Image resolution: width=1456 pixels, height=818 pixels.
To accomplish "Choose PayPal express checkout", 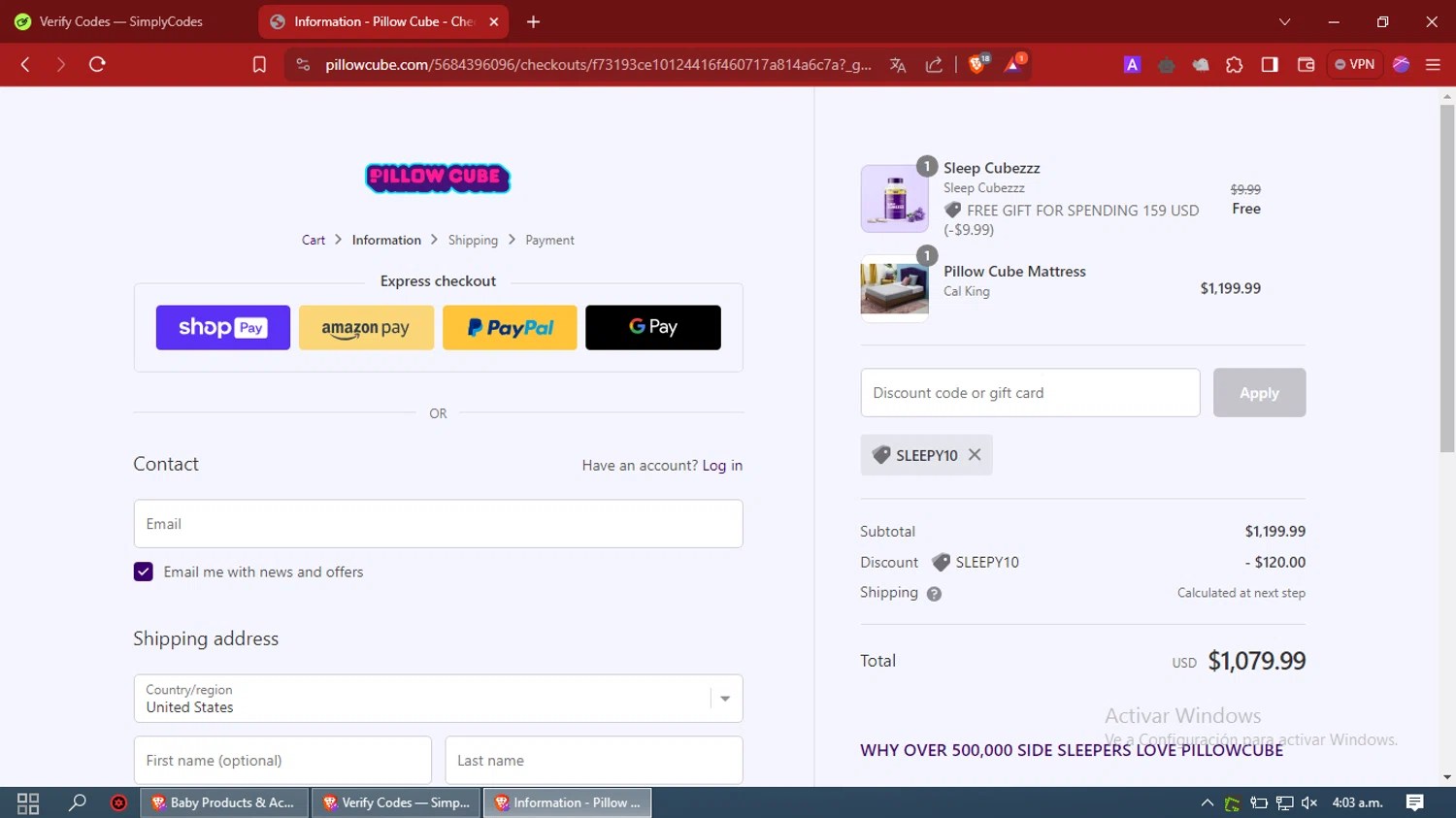I will 510,328.
